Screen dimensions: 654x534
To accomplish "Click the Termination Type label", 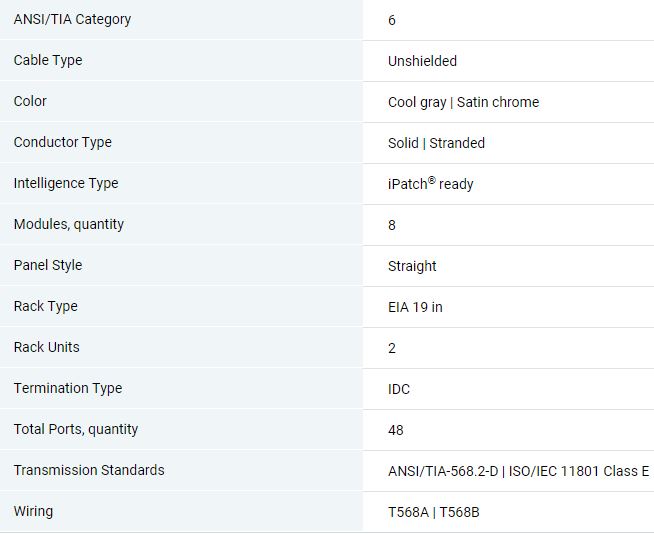I will click(x=68, y=388).
